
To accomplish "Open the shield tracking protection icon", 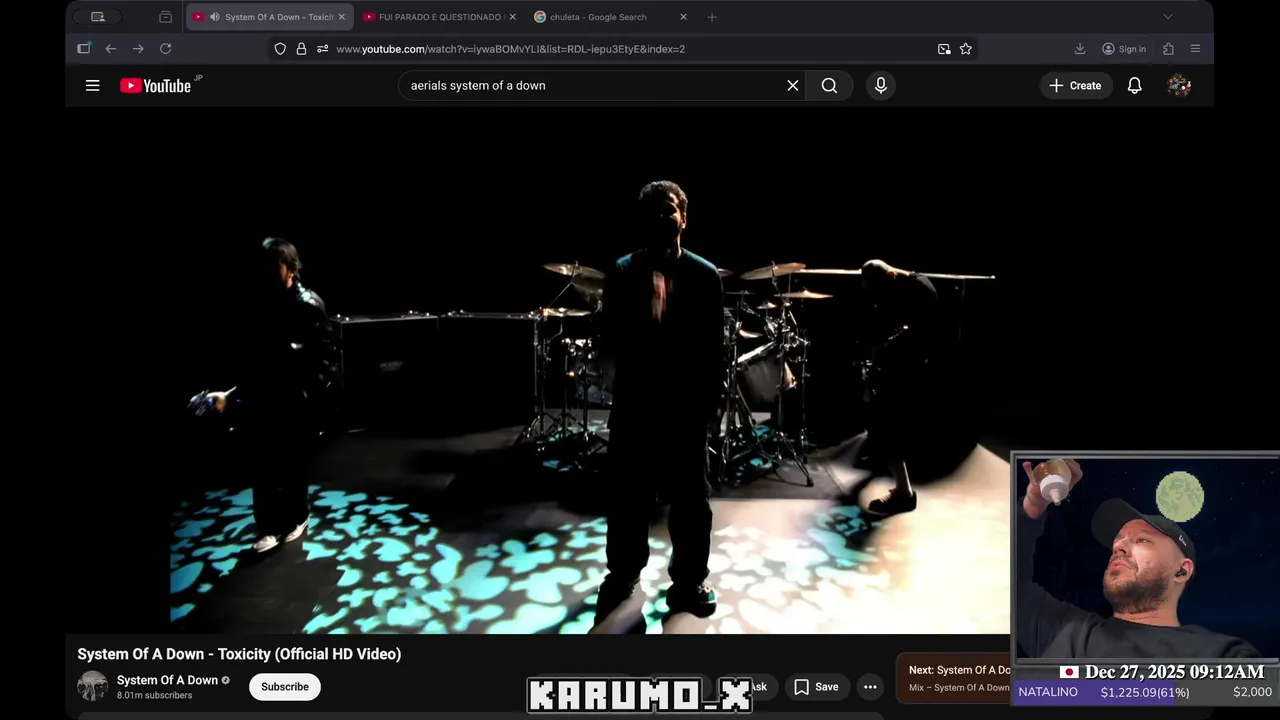I will coord(280,49).
